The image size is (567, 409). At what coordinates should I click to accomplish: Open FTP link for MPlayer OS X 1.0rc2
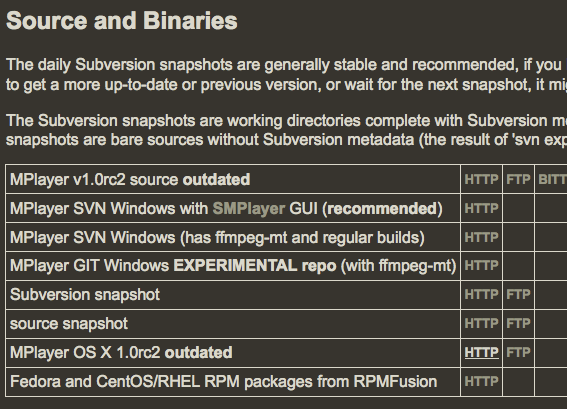pyautogui.click(x=518, y=352)
